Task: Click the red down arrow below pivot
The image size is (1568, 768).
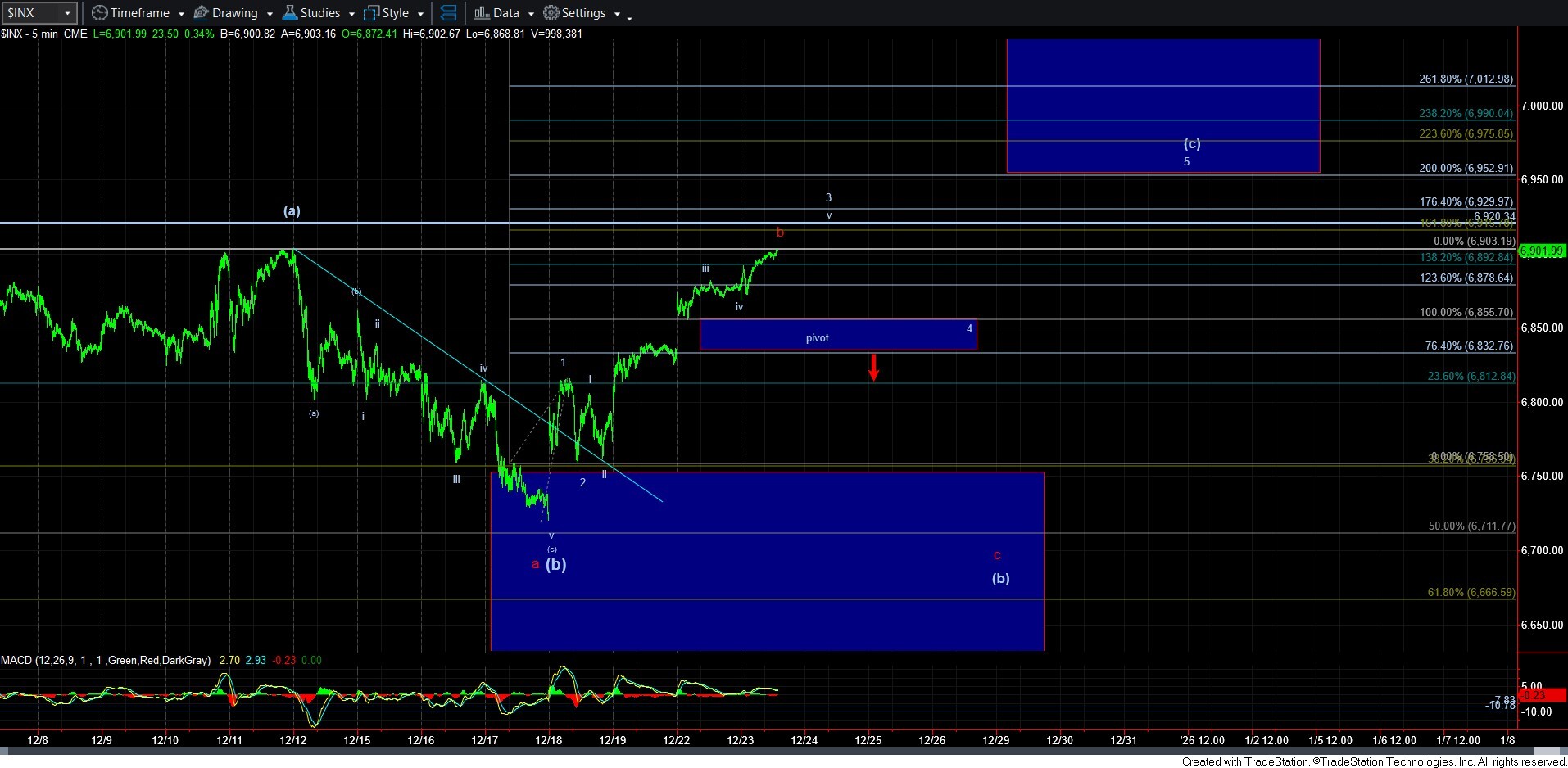Action: pyautogui.click(x=874, y=367)
